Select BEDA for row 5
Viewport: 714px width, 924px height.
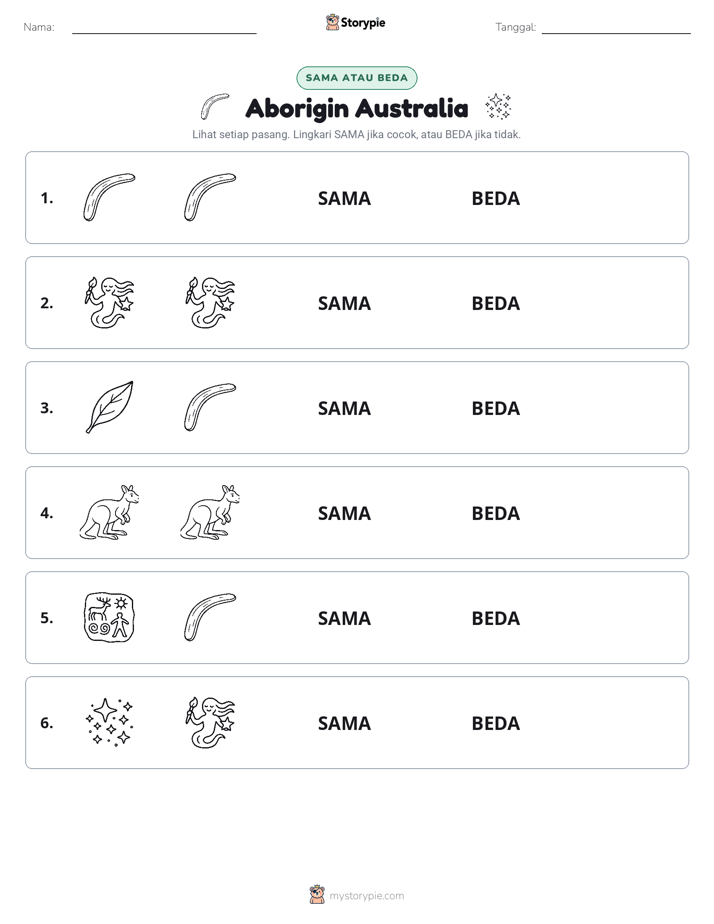(496, 618)
